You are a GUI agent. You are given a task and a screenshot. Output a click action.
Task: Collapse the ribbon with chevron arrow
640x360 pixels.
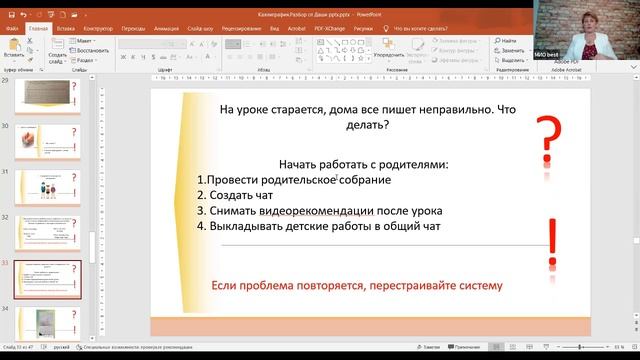tap(633, 67)
